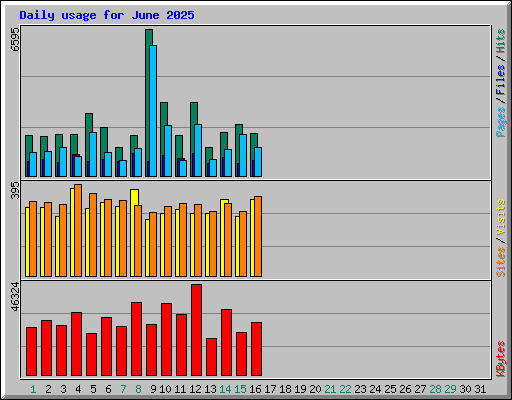Click the '395' sites axis value
Viewport: 512px width, 400px height.
15,190
